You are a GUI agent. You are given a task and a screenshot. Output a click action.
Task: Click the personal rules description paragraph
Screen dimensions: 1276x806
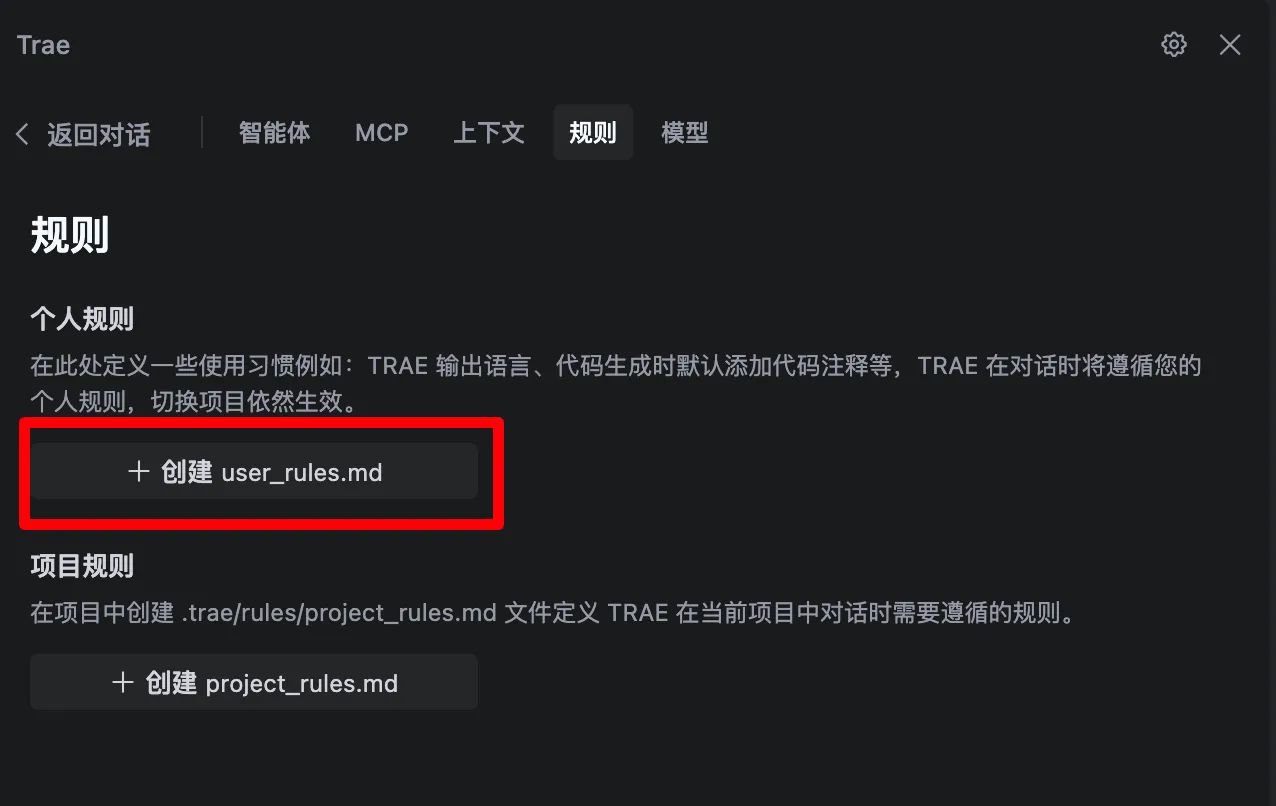[615, 384]
